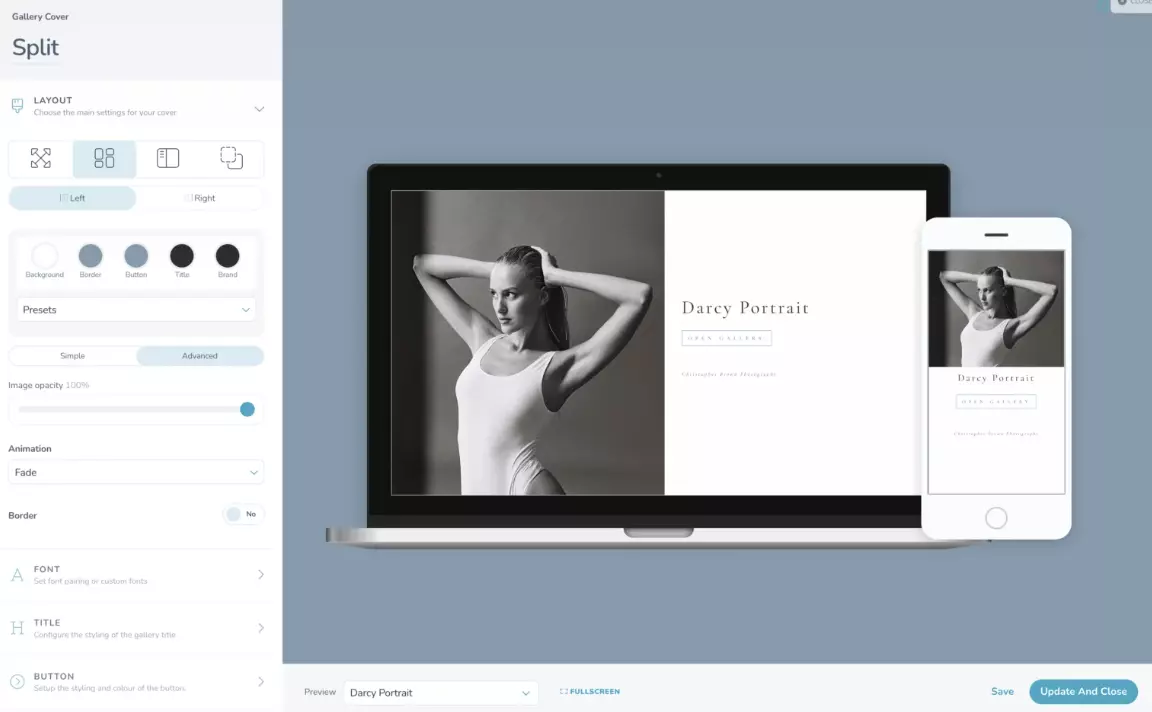The height and width of the screenshot is (712, 1152).
Task: Choose the sidebar panel layout icon
Action: pyautogui.click(x=167, y=158)
